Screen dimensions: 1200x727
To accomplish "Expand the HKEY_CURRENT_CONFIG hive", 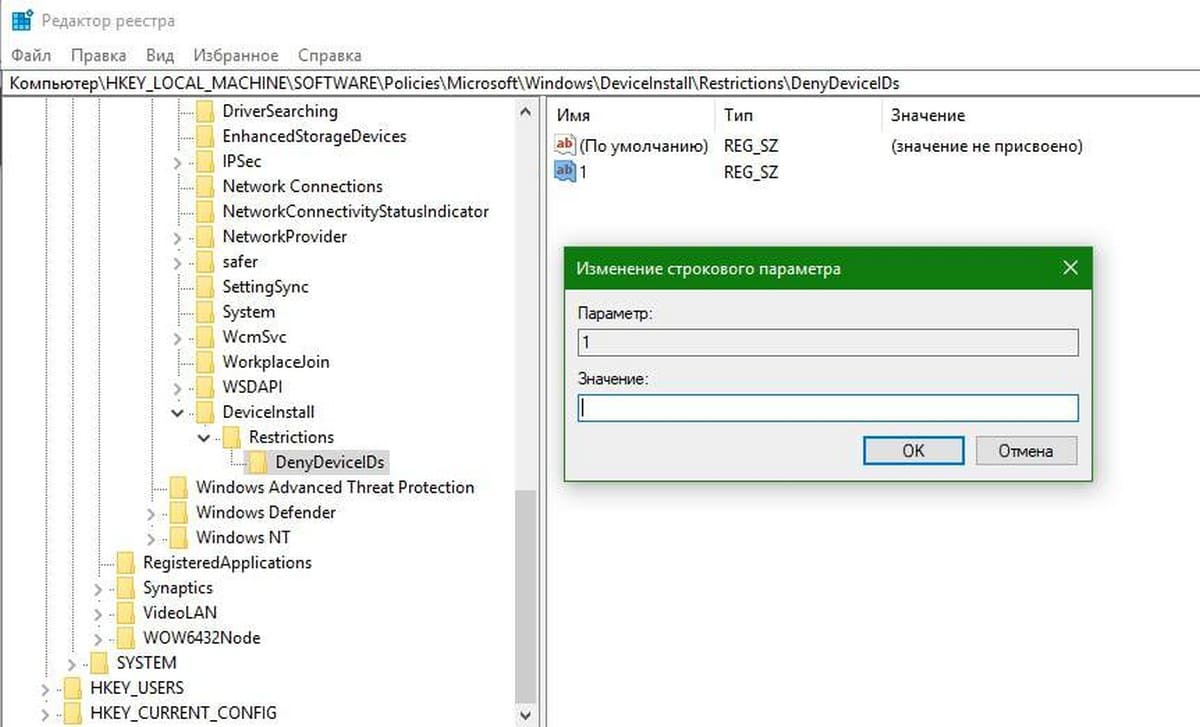I will (x=45, y=713).
